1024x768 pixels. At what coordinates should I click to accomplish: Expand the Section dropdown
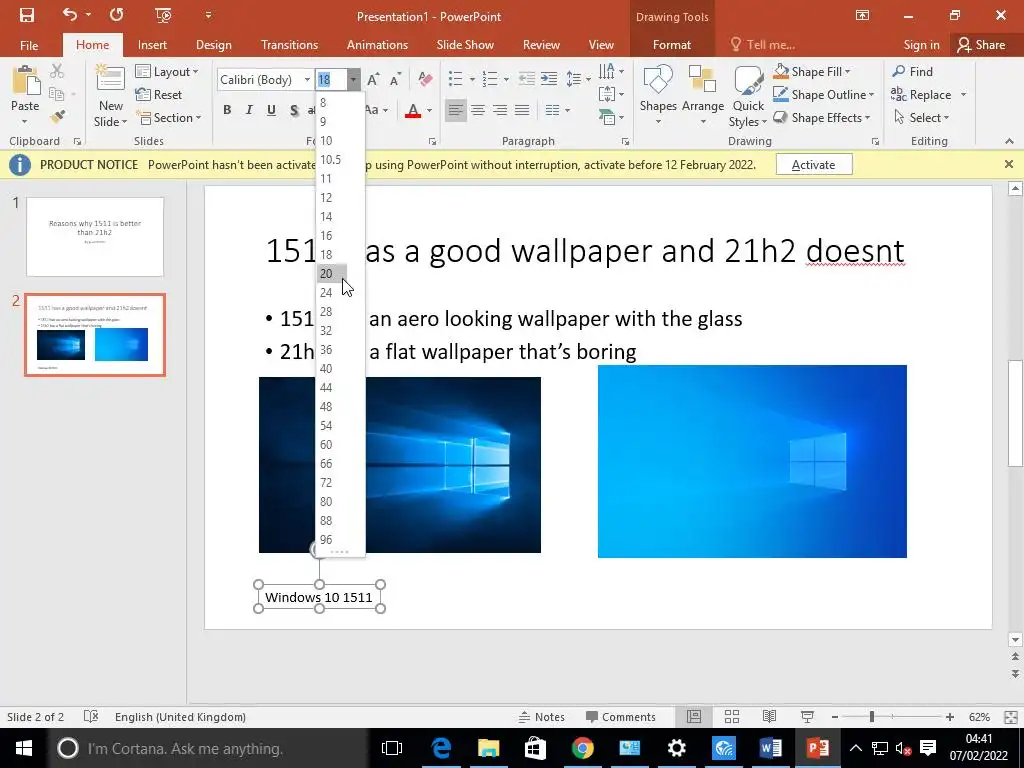[x=168, y=118]
